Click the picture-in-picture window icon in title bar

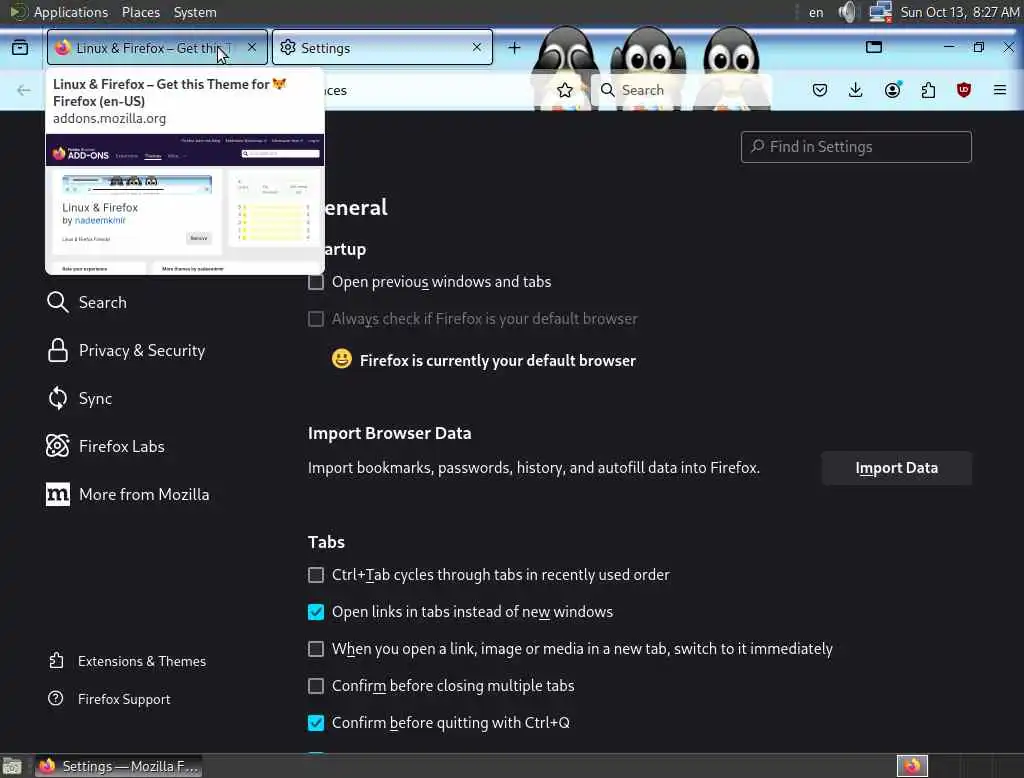pyautogui.click(x=874, y=47)
